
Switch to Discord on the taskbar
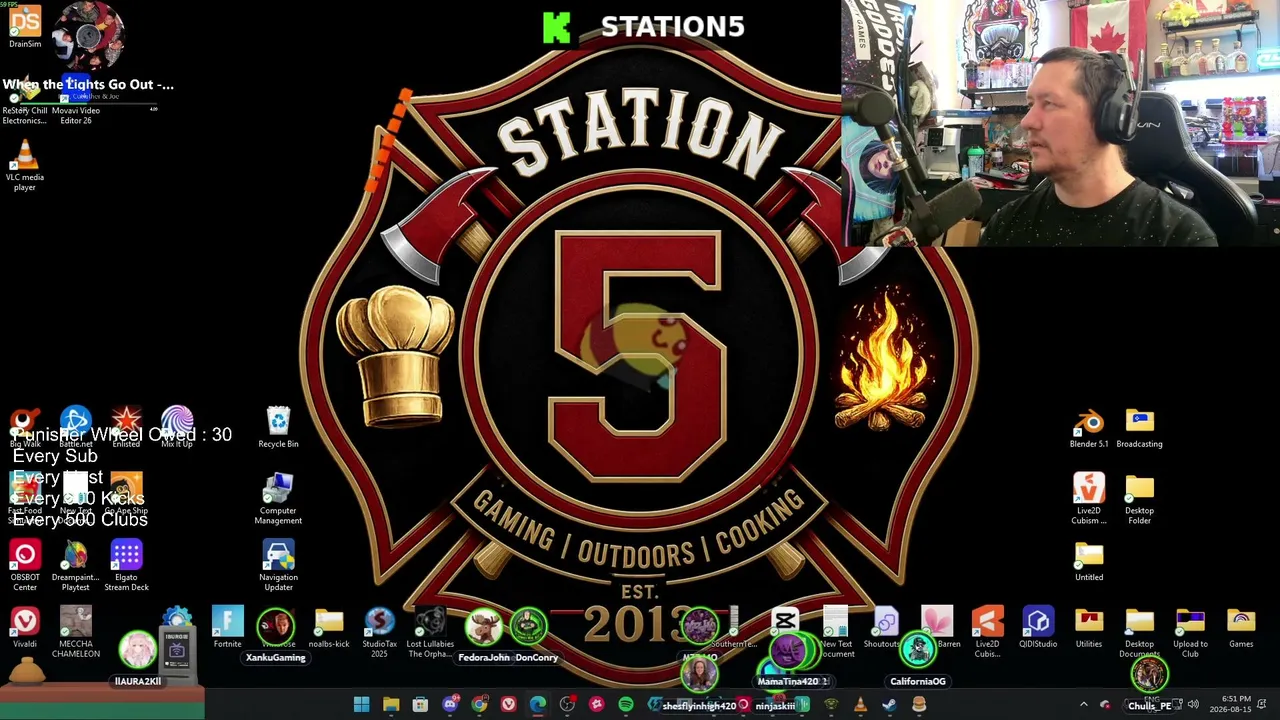click(x=450, y=705)
